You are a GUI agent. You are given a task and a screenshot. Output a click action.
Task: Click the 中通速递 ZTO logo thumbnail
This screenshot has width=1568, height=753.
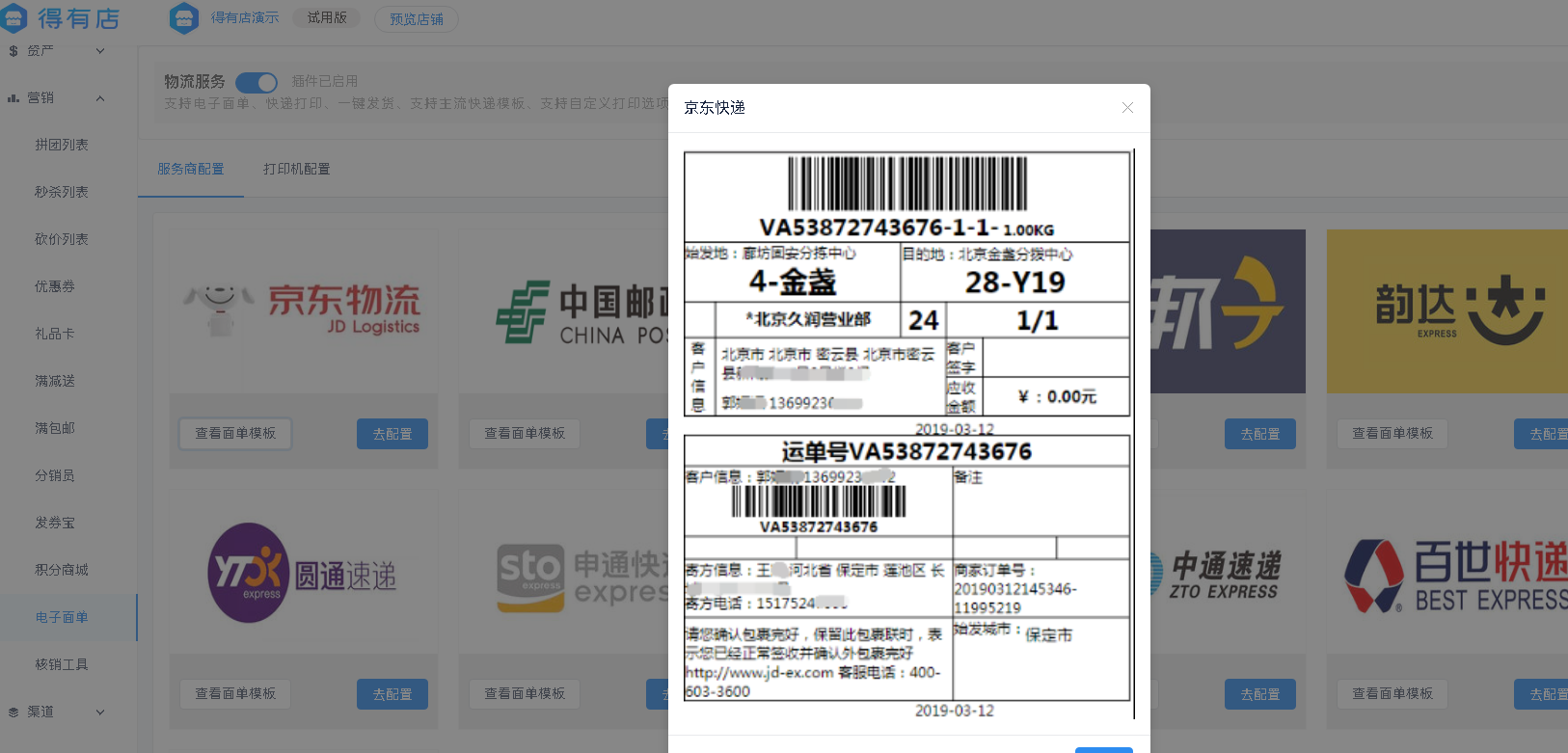tap(1228, 573)
